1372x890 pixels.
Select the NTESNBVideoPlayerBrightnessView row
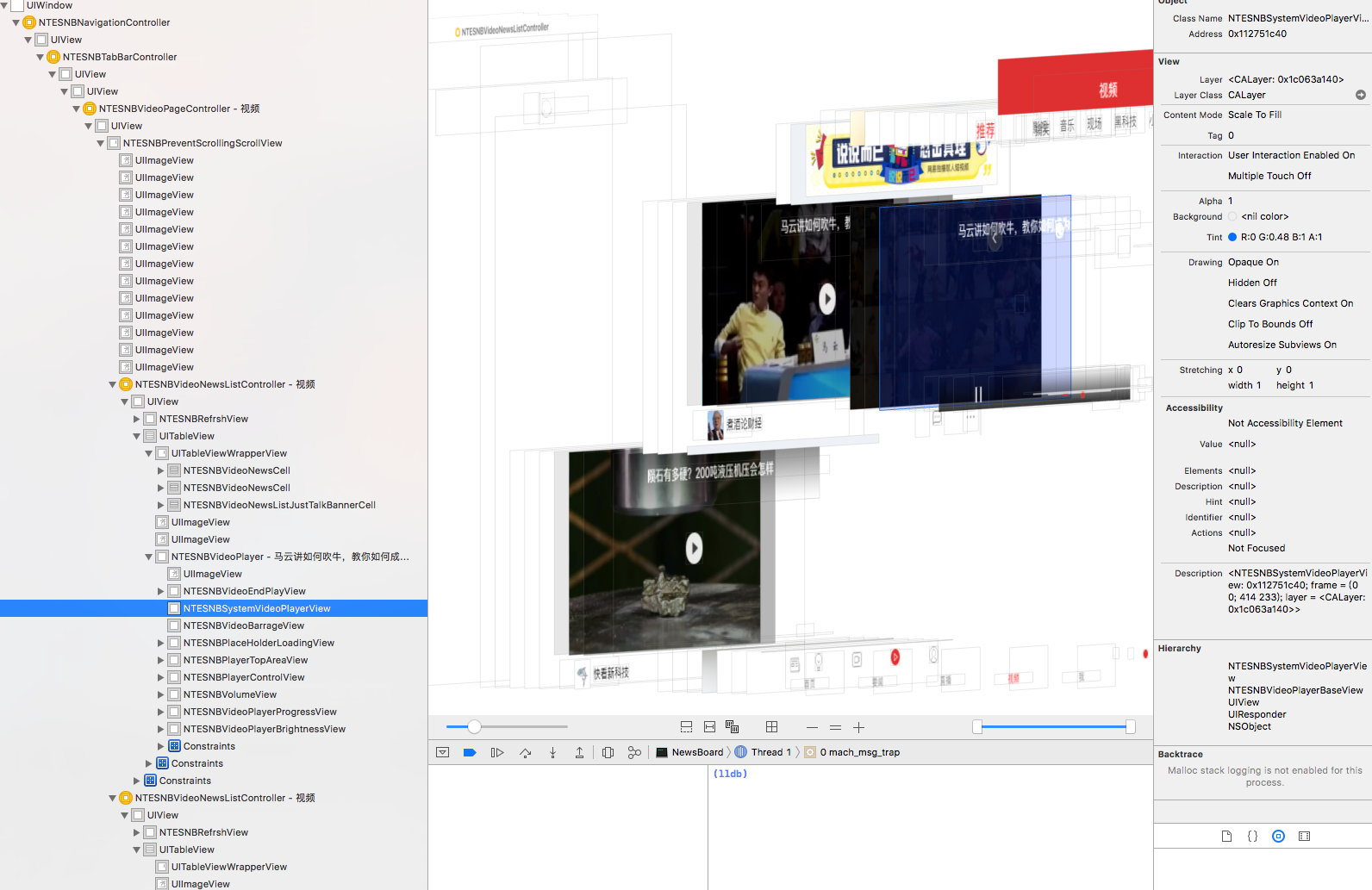pos(214,729)
